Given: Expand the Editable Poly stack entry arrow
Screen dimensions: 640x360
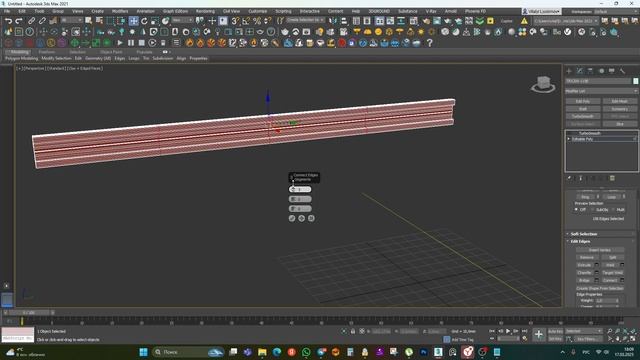Looking at the screenshot, I should click(x=569, y=139).
